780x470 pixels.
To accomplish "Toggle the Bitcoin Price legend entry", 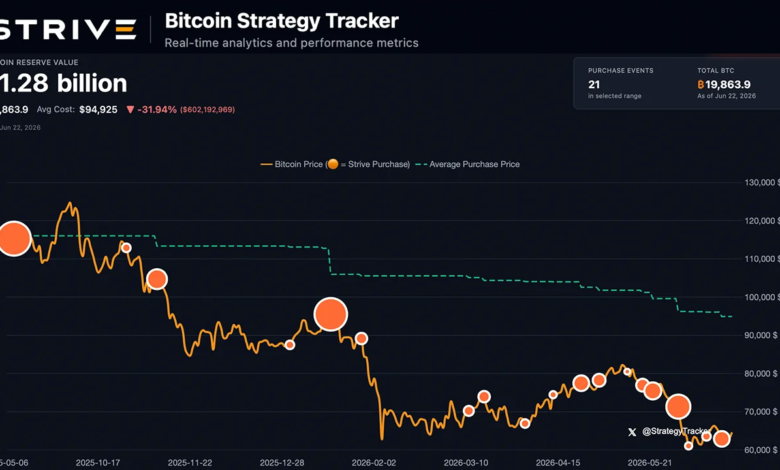I will pyautogui.click(x=335, y=164).
